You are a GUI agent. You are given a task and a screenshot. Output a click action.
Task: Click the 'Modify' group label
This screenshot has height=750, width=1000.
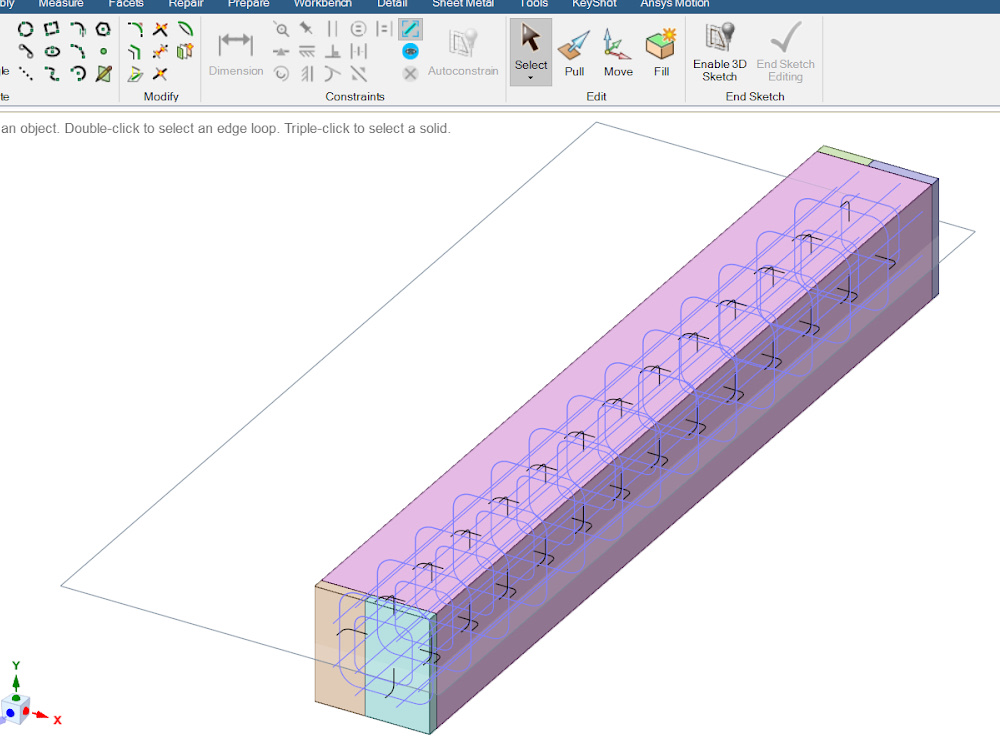161,96
